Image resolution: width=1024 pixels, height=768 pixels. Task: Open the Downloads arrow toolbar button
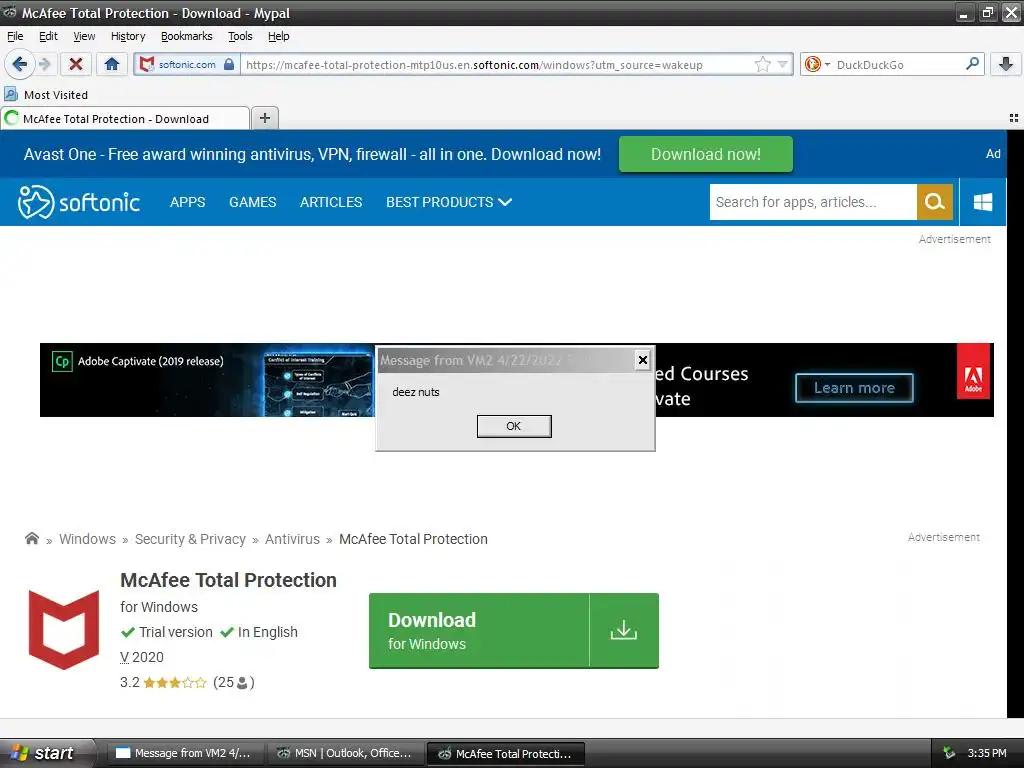coord(1006,64)
